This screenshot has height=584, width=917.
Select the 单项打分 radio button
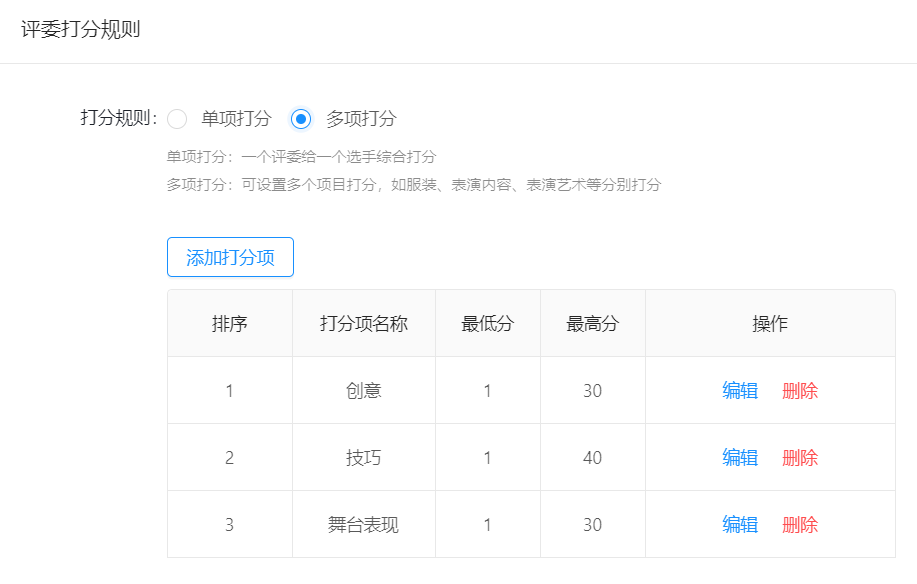177,119
